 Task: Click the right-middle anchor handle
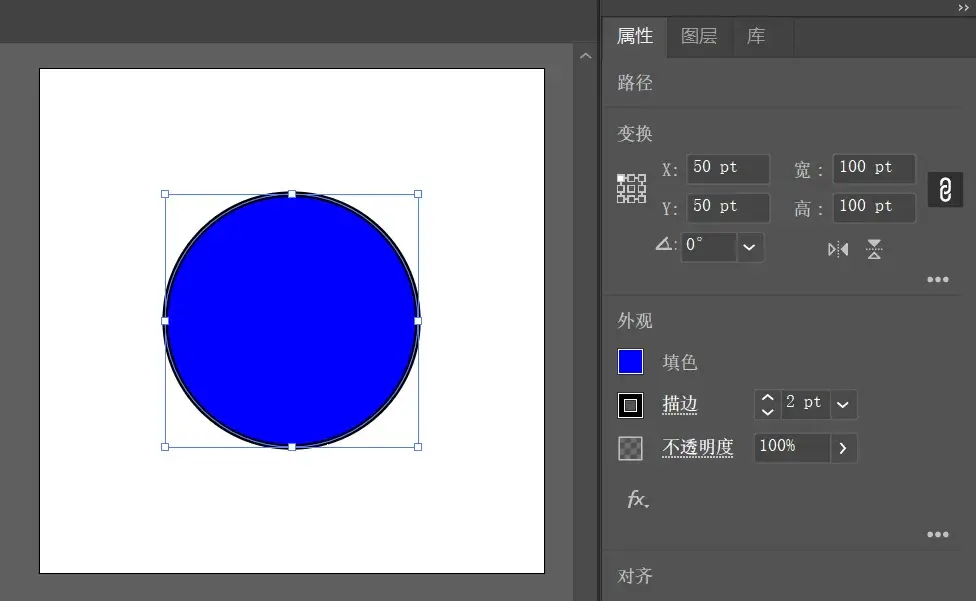coord(418,321)
